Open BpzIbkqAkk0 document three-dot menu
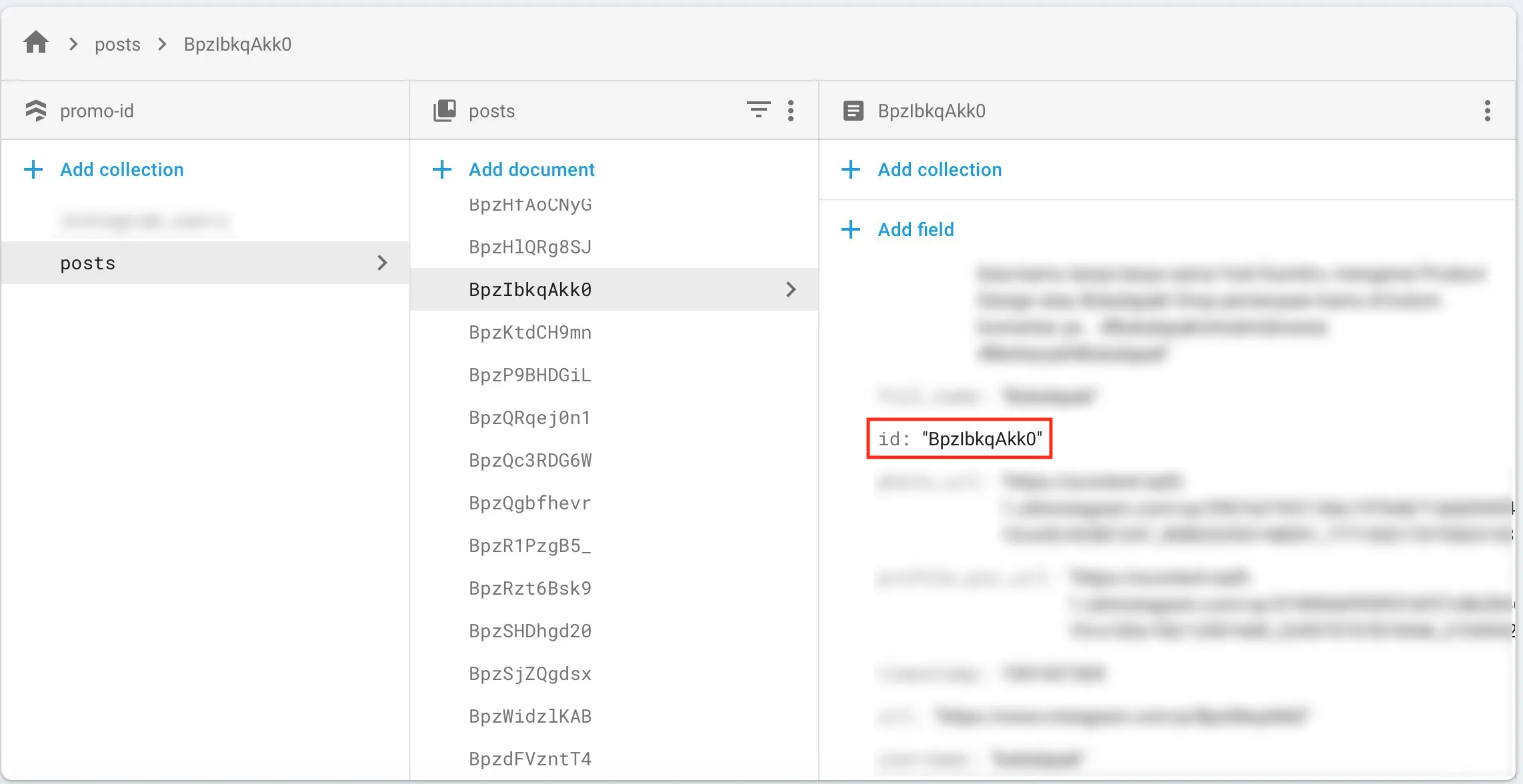Viewport: 1523px width, 784px height. click(1487, 111)
